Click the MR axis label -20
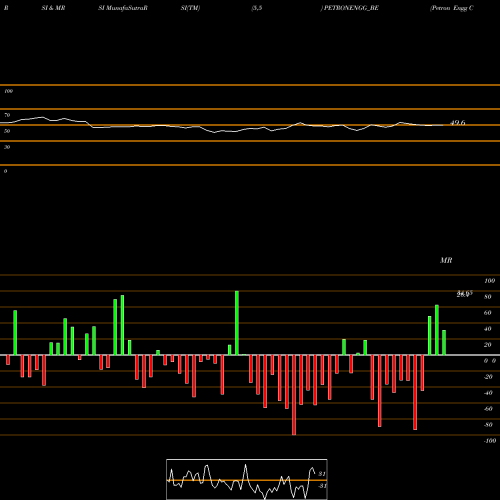 pos(488,377)
